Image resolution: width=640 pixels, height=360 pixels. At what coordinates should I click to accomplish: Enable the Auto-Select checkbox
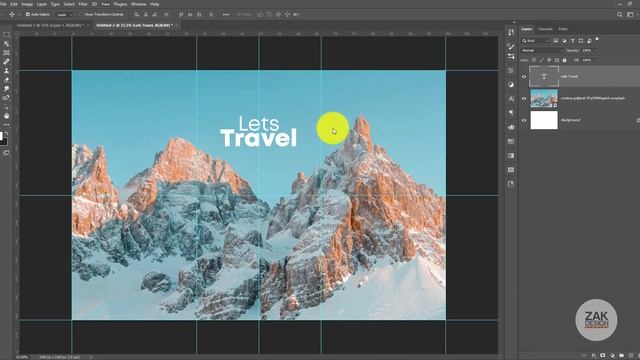(x=28, y=14)
